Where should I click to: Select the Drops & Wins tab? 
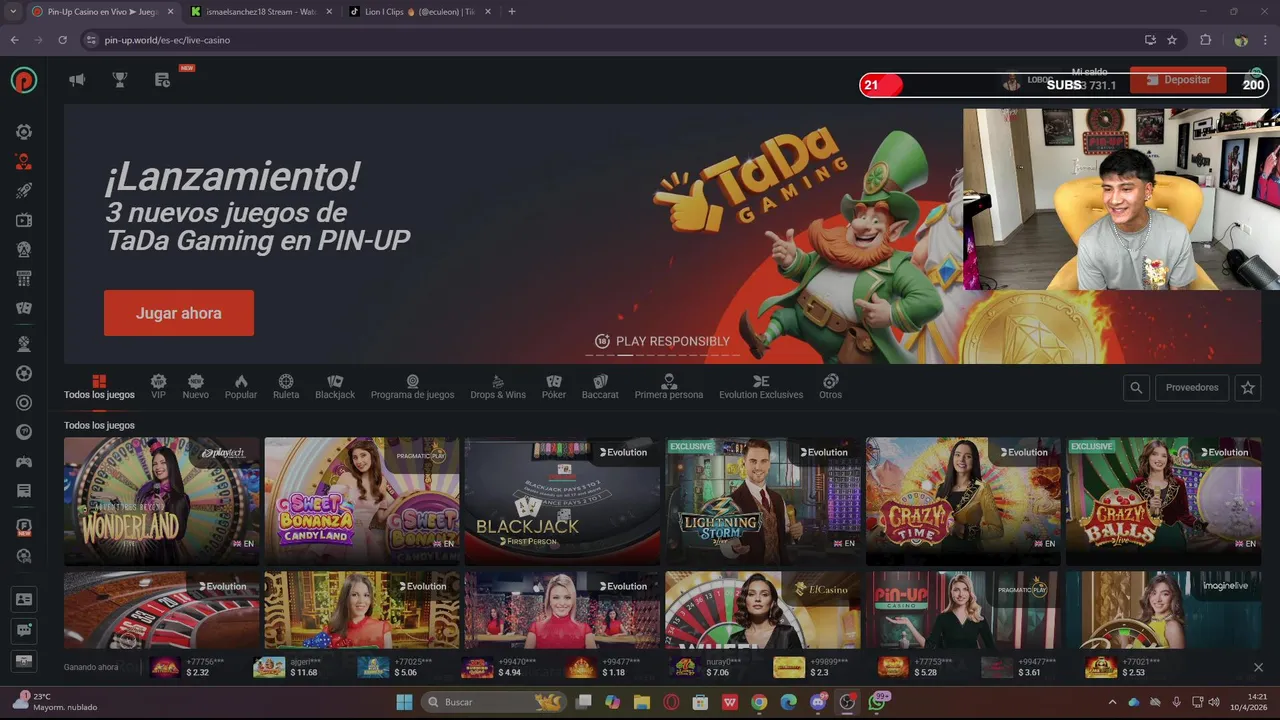tap(498, 387)
